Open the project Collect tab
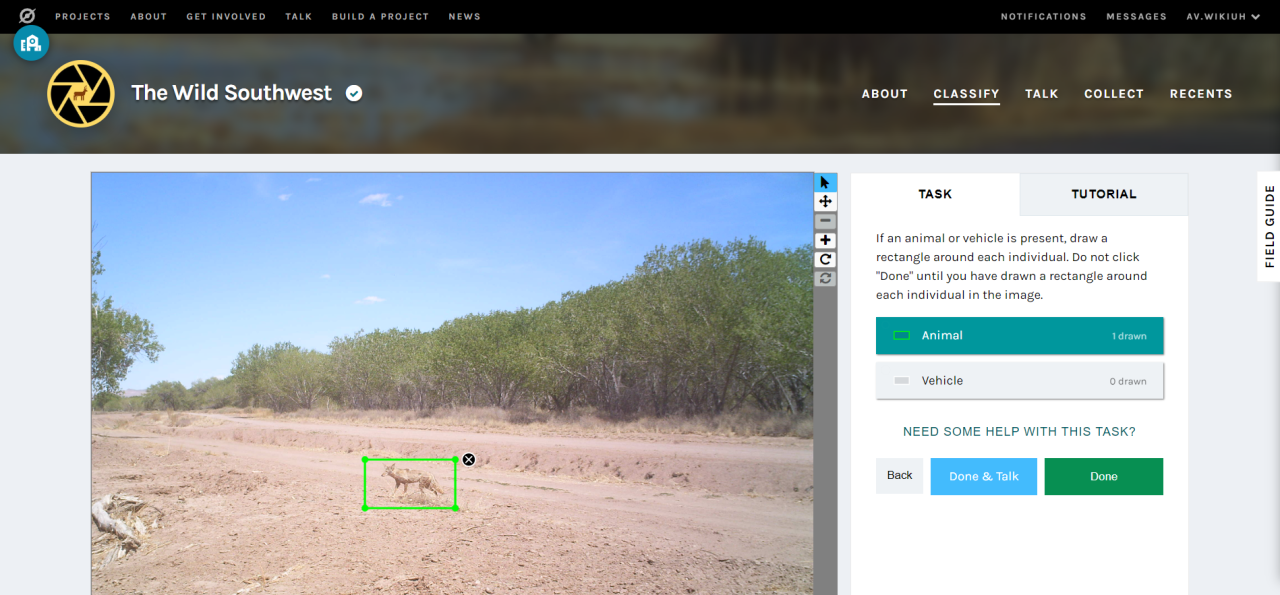1280x595 pixels. (x=1114, y=94)
